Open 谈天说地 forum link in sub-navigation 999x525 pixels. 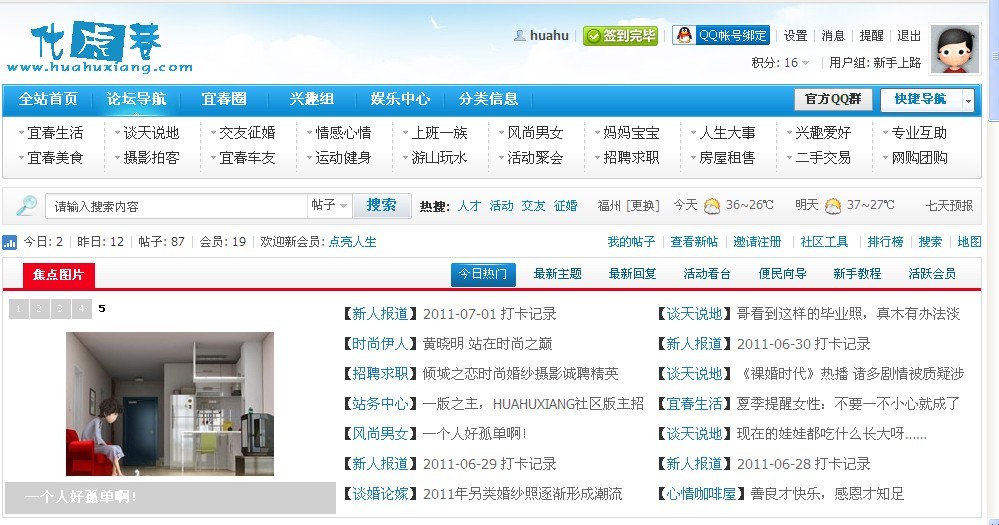(151, 133)
